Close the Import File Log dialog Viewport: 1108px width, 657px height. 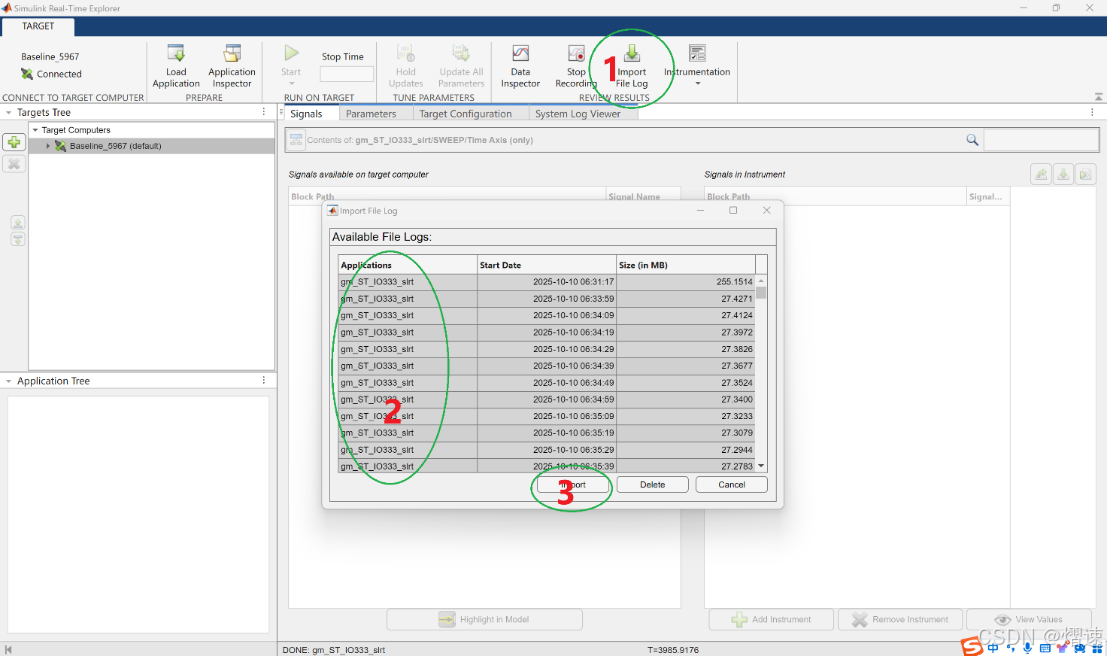(767, 211)
